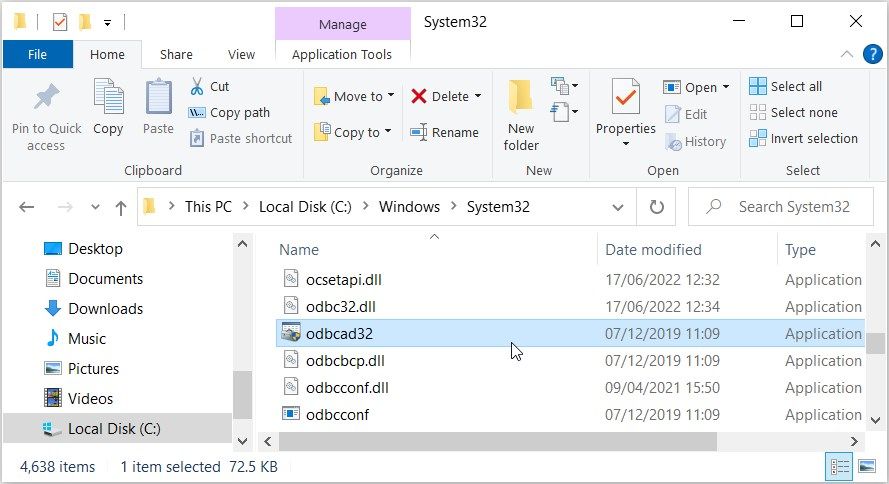Switch to details view layout
Image resolution: width=889 pixels, height=484 pixels.
pyautogui.click(x=838, y=467)
